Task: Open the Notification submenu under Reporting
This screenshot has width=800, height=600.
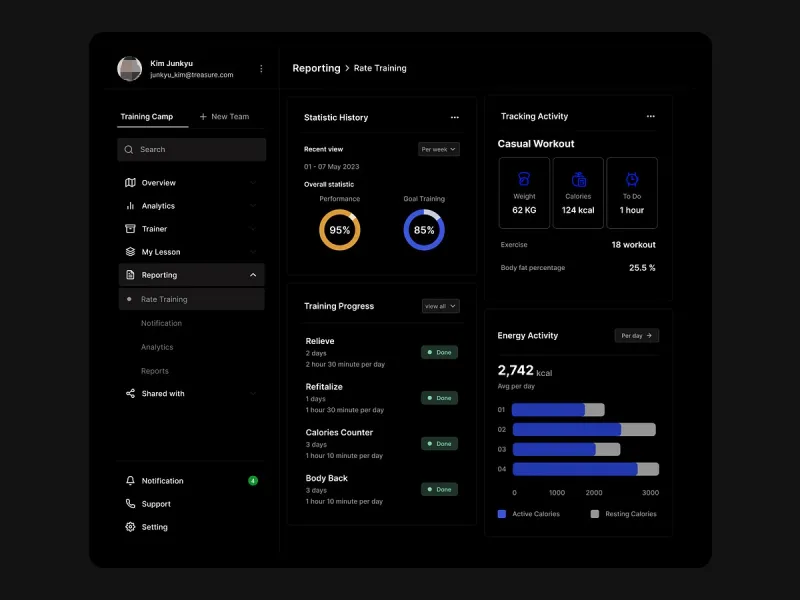Action: pyautogui.click(x=161, y=323)
